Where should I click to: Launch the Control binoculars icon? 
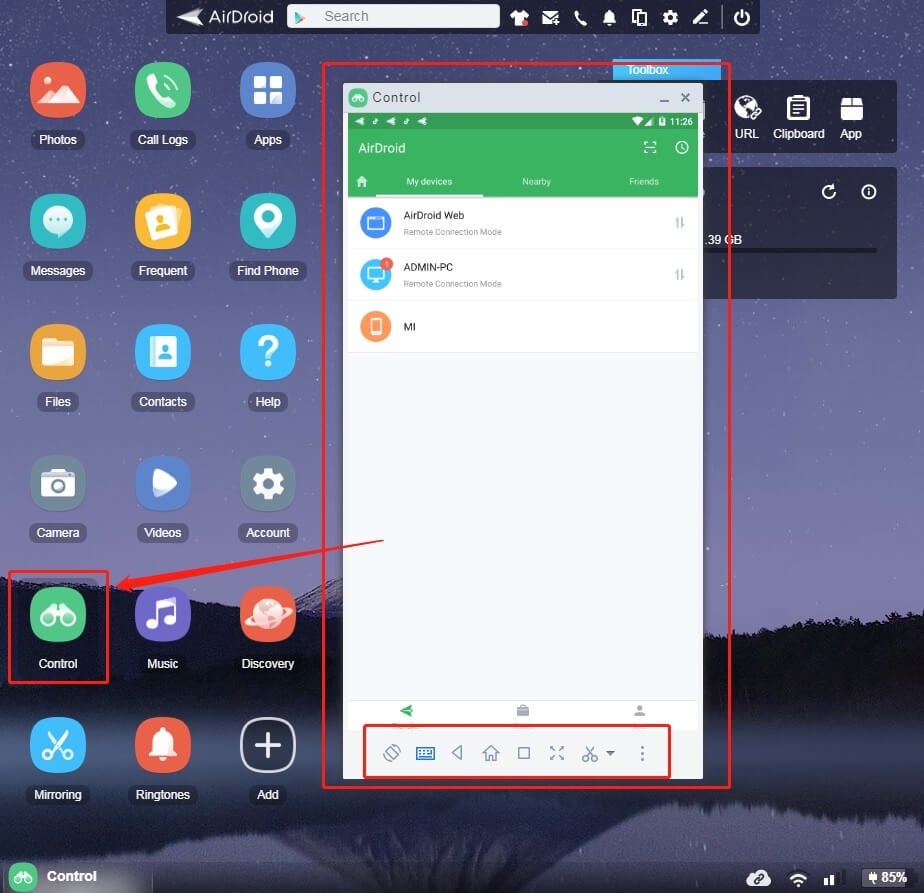point(58,614)
